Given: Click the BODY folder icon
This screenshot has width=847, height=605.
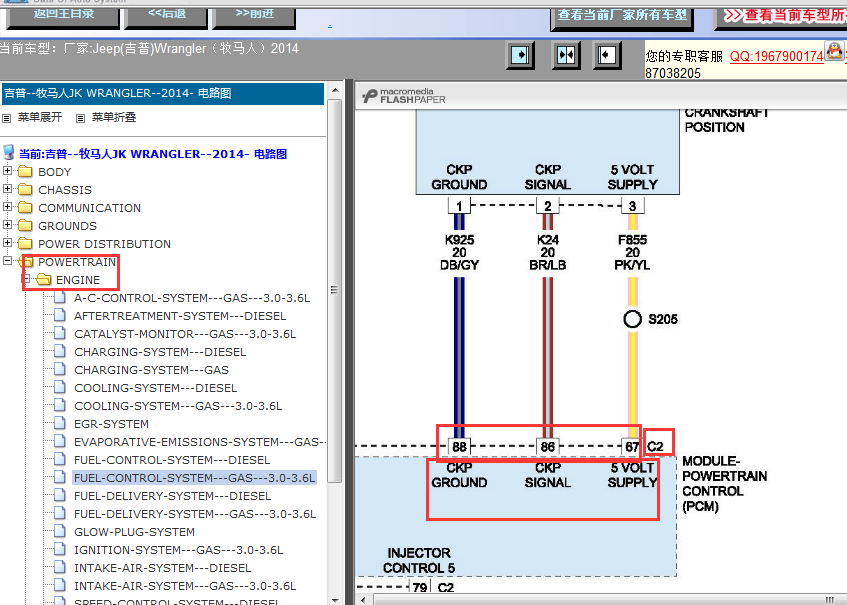Looking at the screenshot, I should (x=25, y=172).
